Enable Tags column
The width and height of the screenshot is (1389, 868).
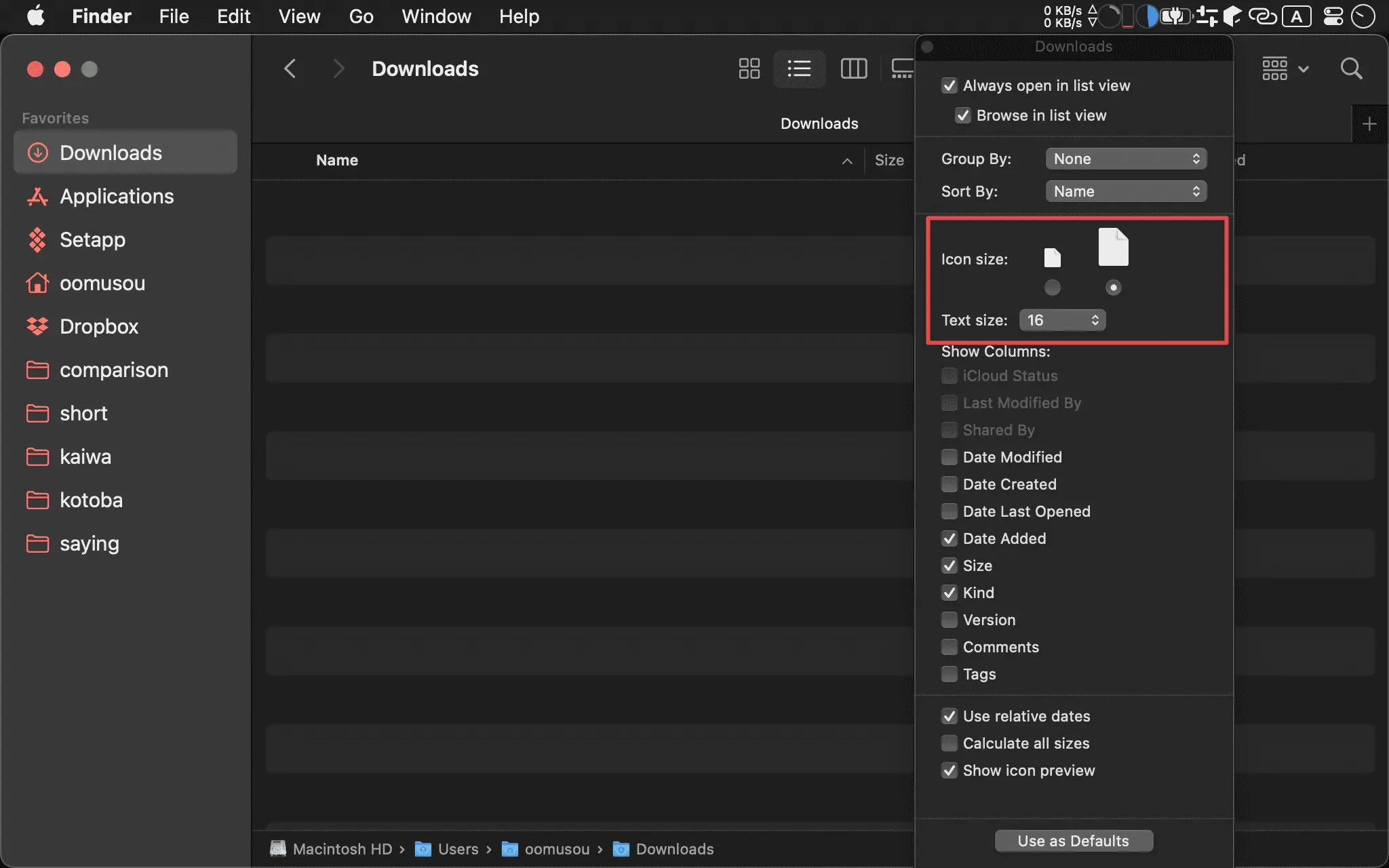949,674
